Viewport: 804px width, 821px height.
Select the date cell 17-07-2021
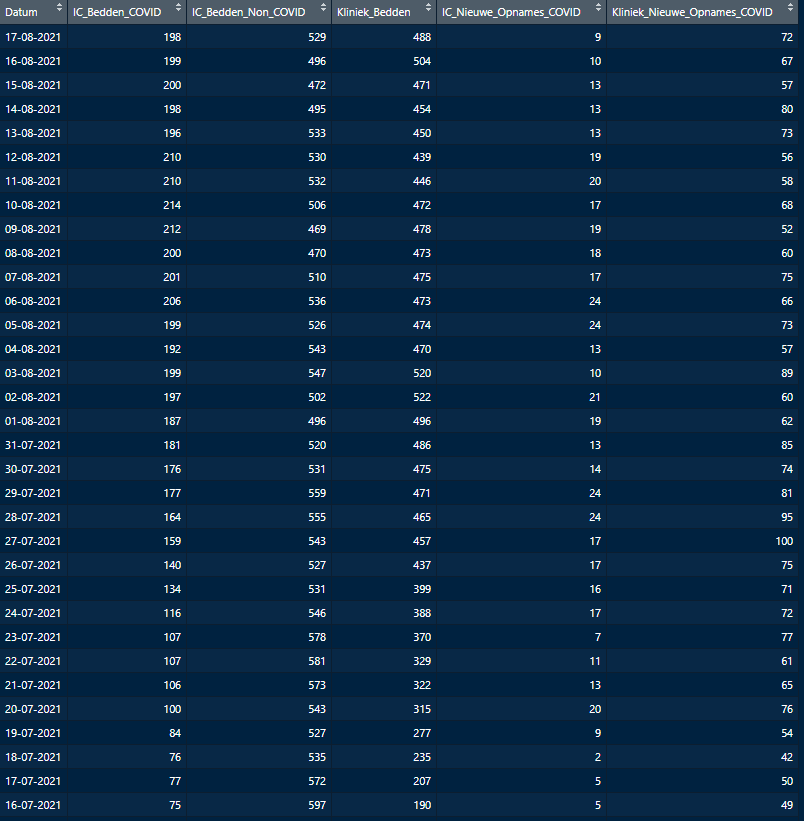[33, 781]
